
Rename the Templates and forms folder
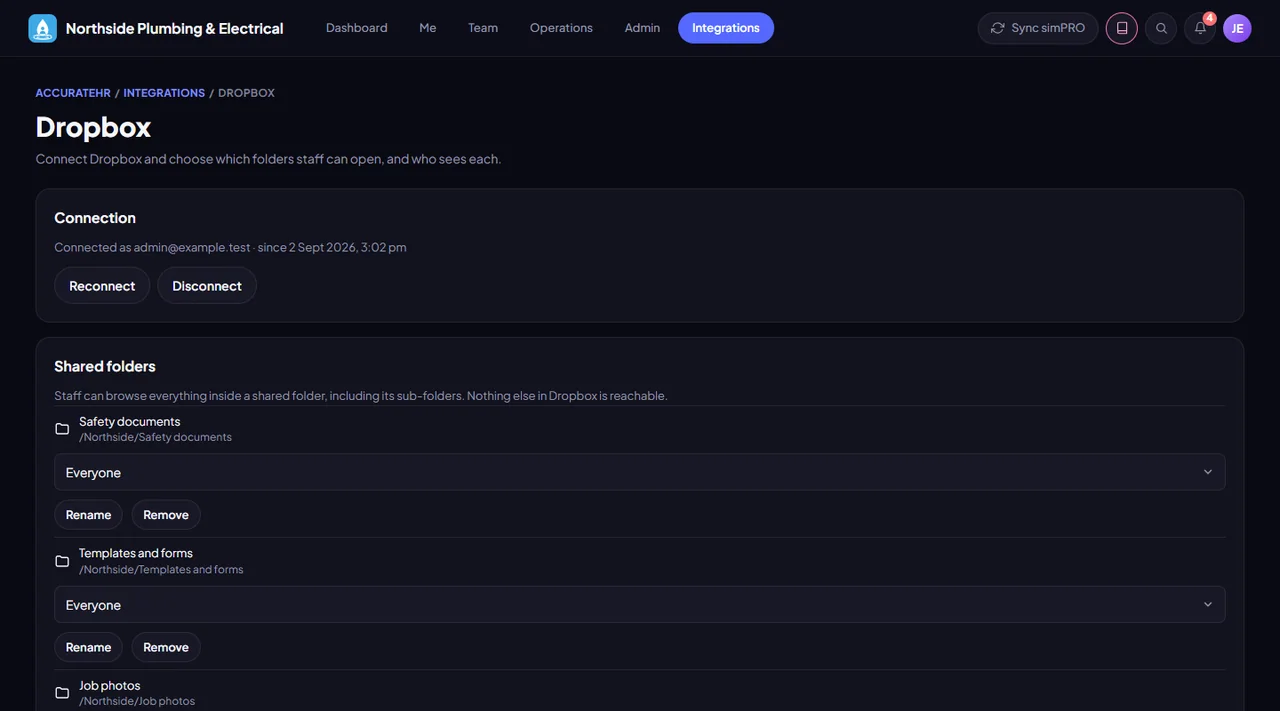click(x=88, y=647)
